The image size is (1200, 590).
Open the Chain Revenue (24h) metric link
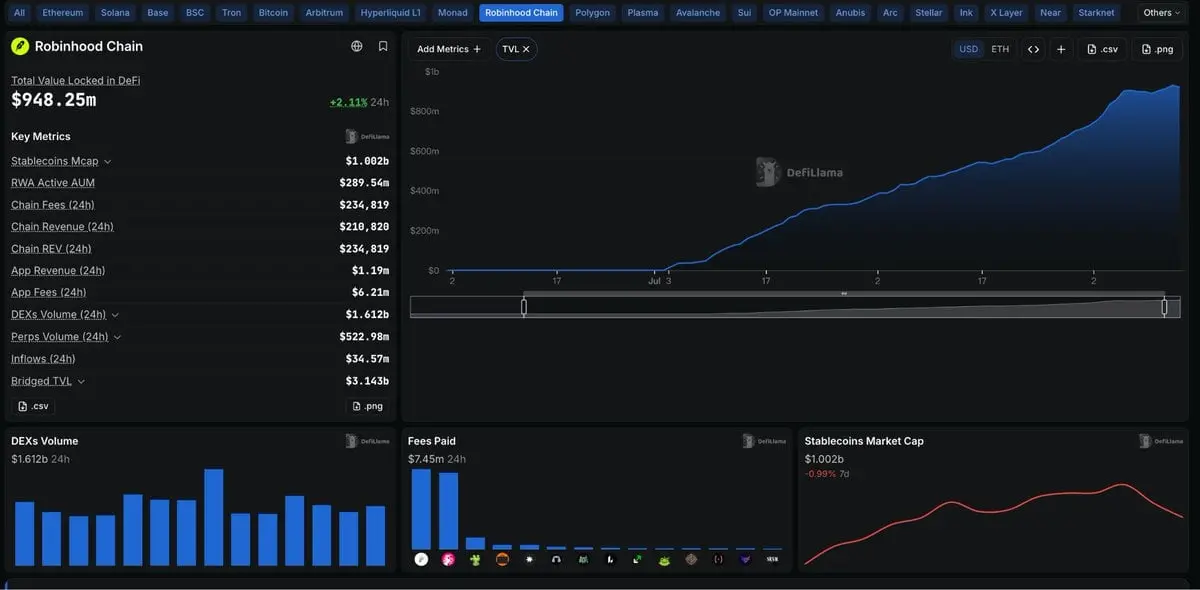[62, 227]
